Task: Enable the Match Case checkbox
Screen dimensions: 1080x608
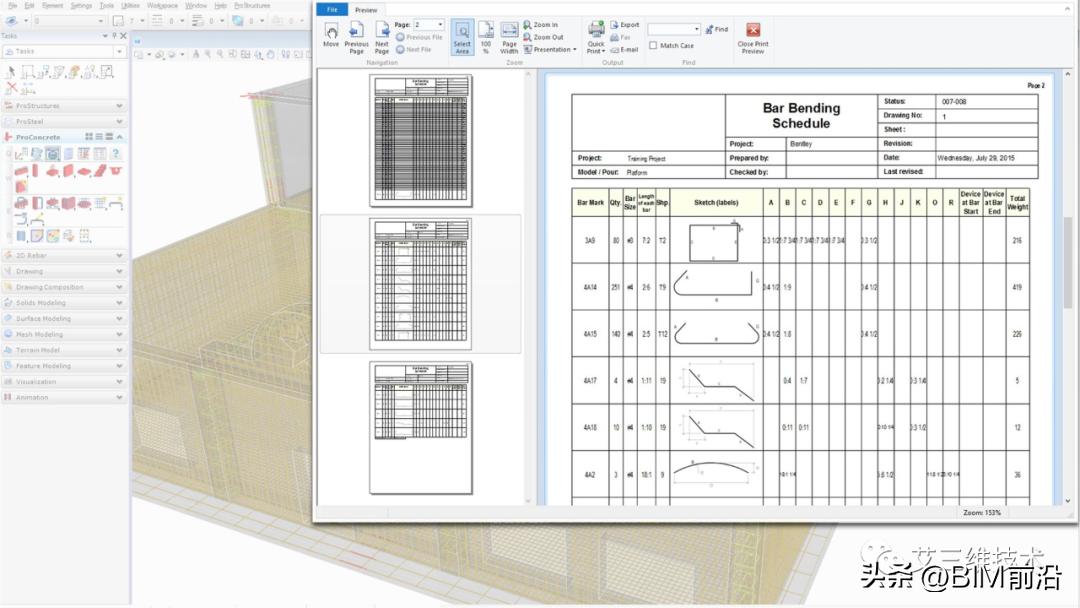Action: point(653,45)
